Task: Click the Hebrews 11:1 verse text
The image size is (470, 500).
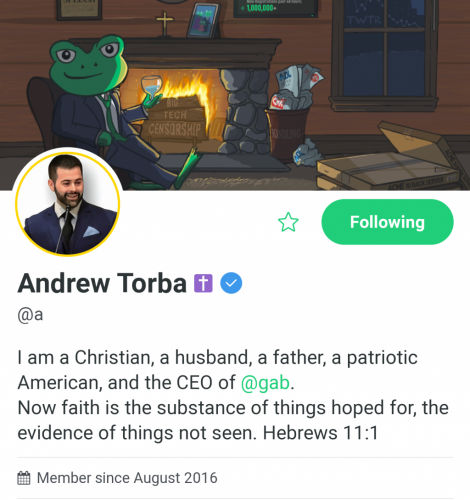Action: 320,433
